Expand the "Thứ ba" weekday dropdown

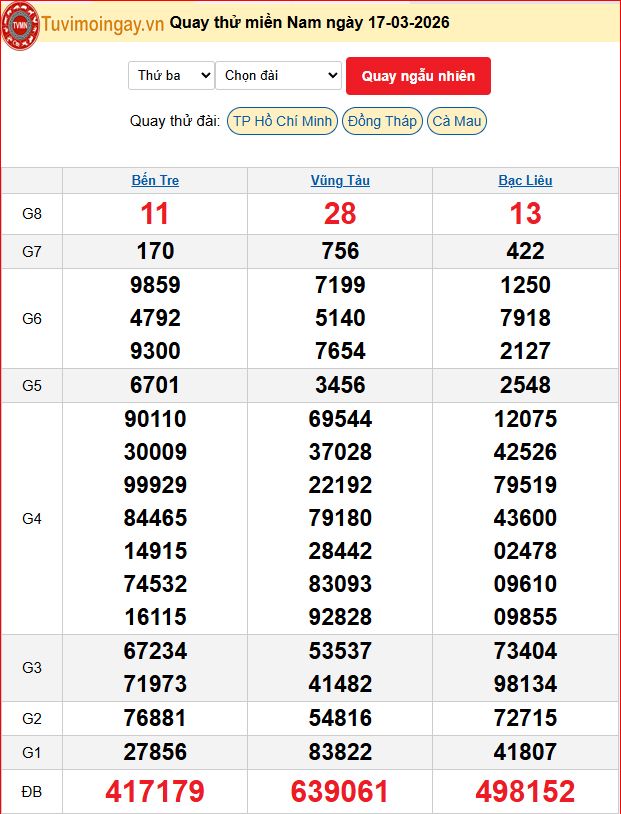[171, 75]
